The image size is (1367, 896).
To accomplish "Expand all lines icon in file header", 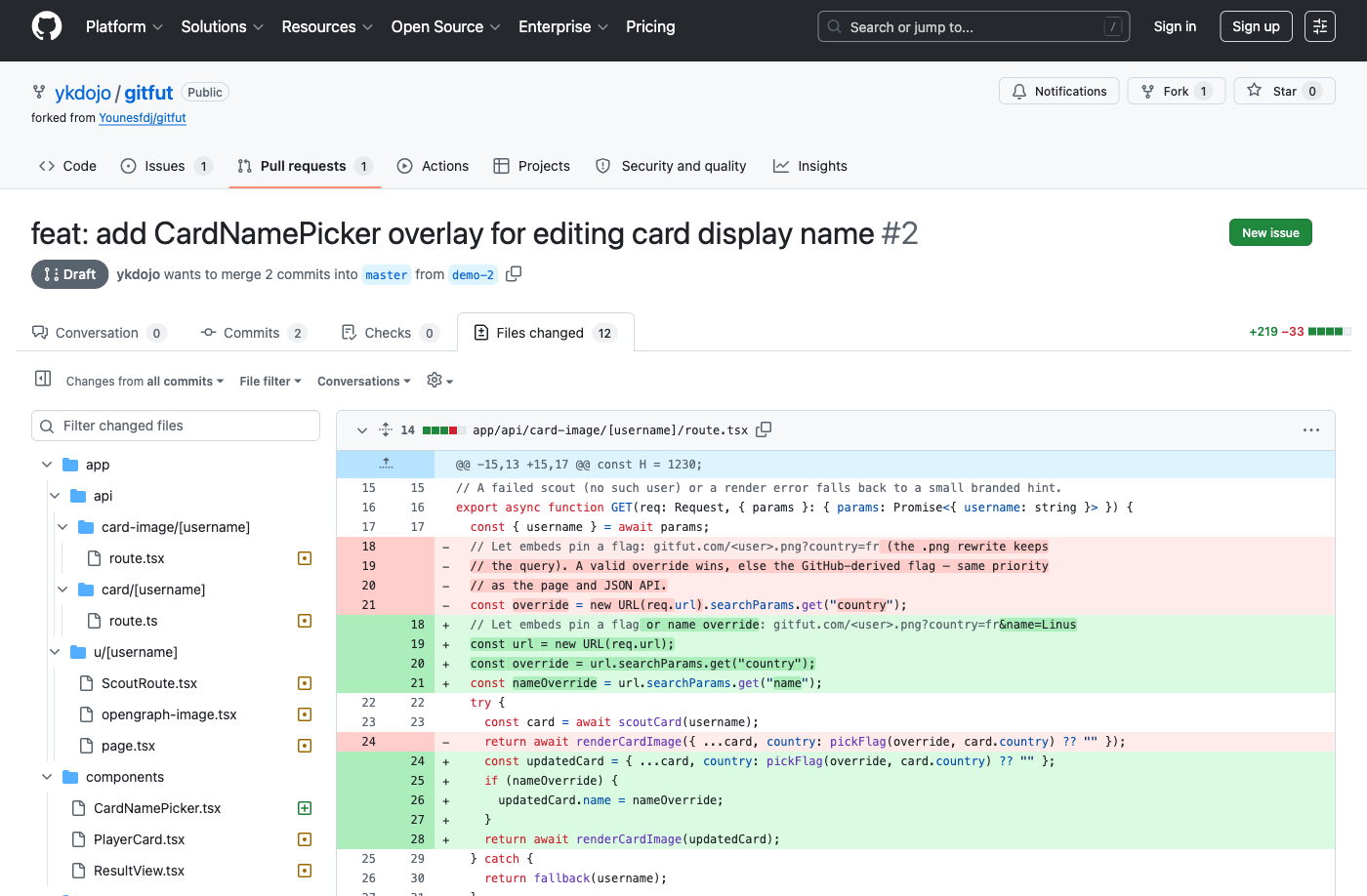I will point(386,429).
